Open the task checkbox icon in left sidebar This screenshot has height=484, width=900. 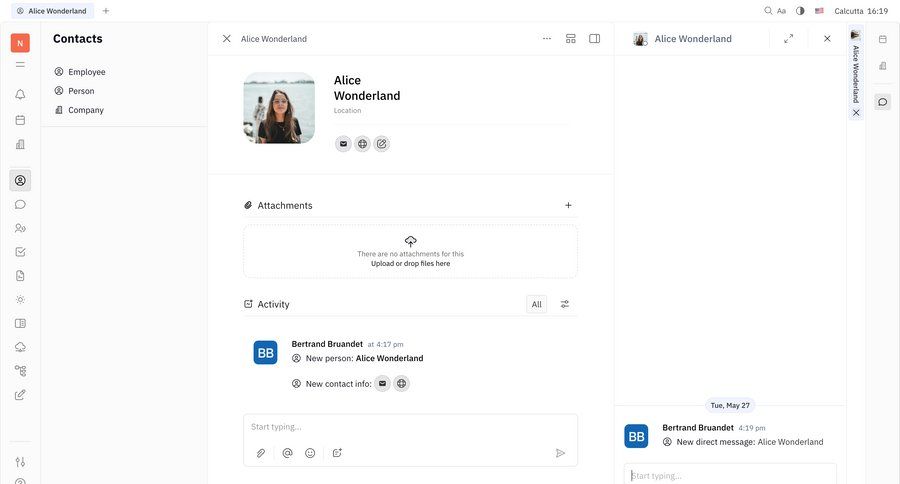pyautogui.click(x=20, y=251)
